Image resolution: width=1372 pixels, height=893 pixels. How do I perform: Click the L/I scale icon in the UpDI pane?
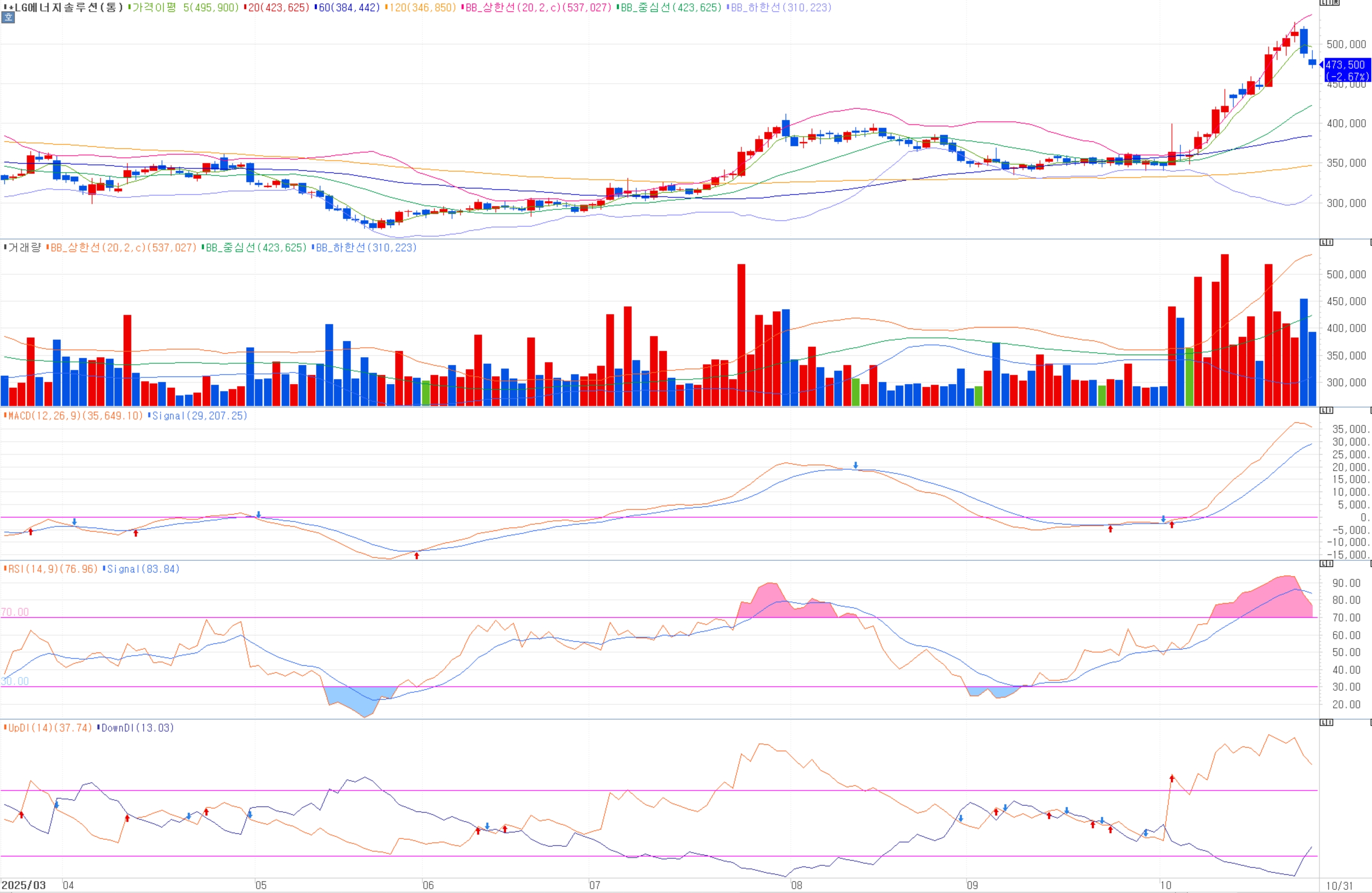click(x=1326, y=722)
